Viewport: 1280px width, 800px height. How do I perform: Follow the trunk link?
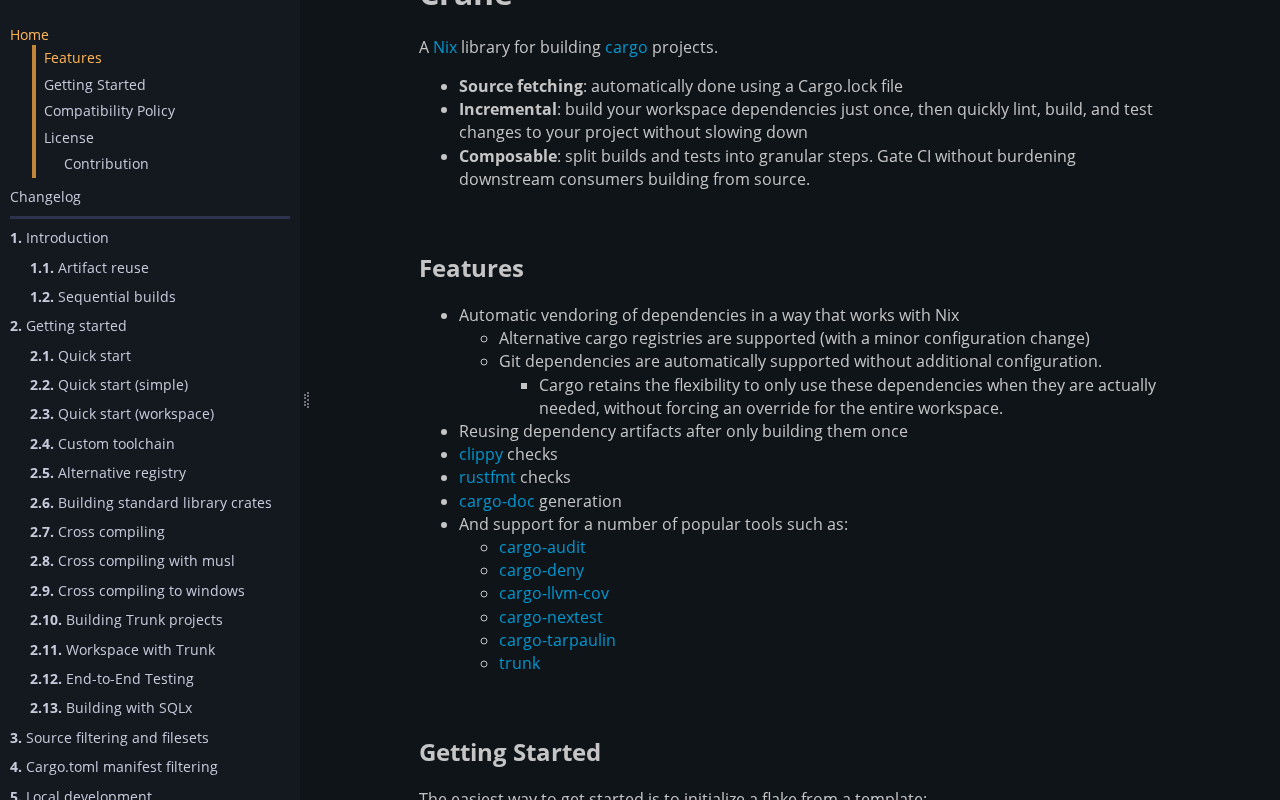tap(519, 663)
